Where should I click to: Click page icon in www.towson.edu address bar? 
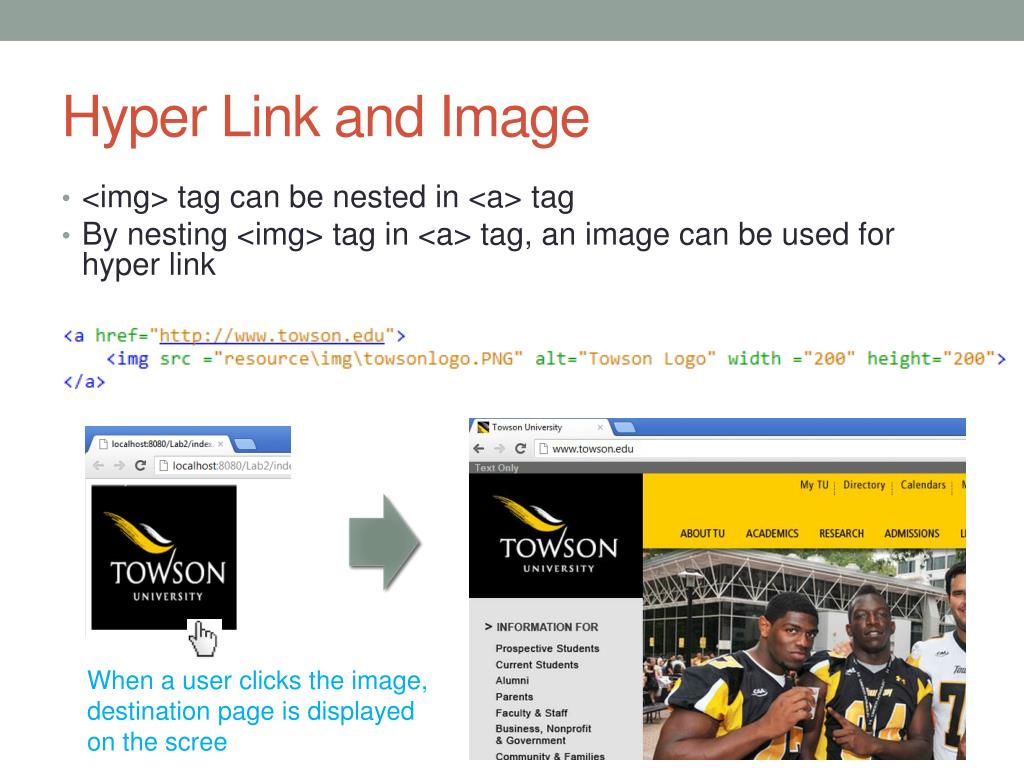point(543,449)
